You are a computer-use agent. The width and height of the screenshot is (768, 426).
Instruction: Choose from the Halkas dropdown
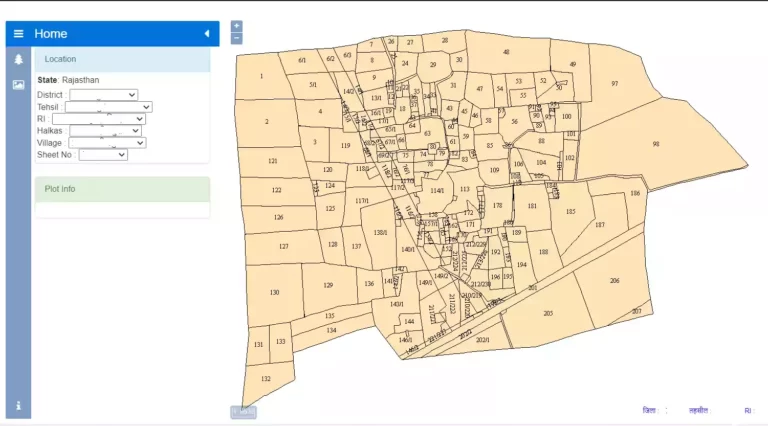tap(105, 131)
